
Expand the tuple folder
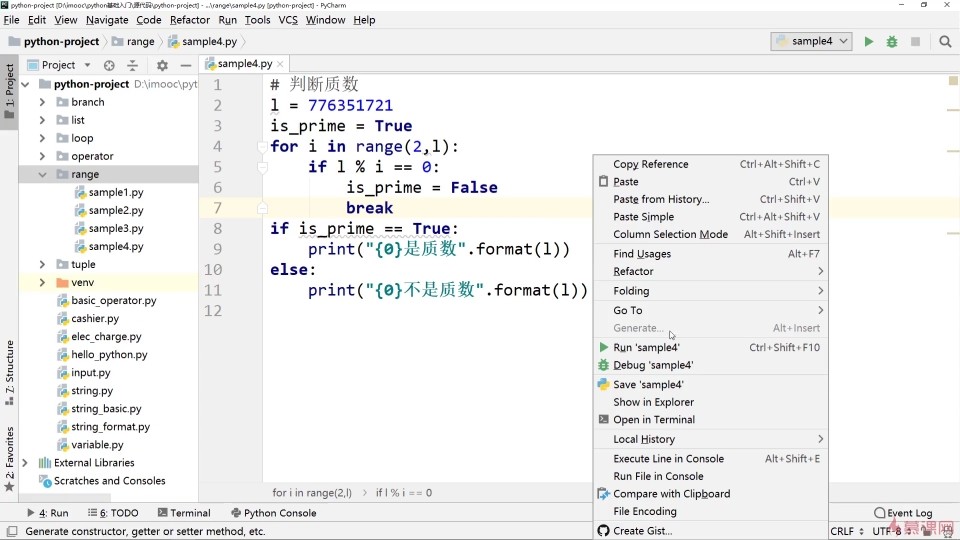(x=42, y=264)
